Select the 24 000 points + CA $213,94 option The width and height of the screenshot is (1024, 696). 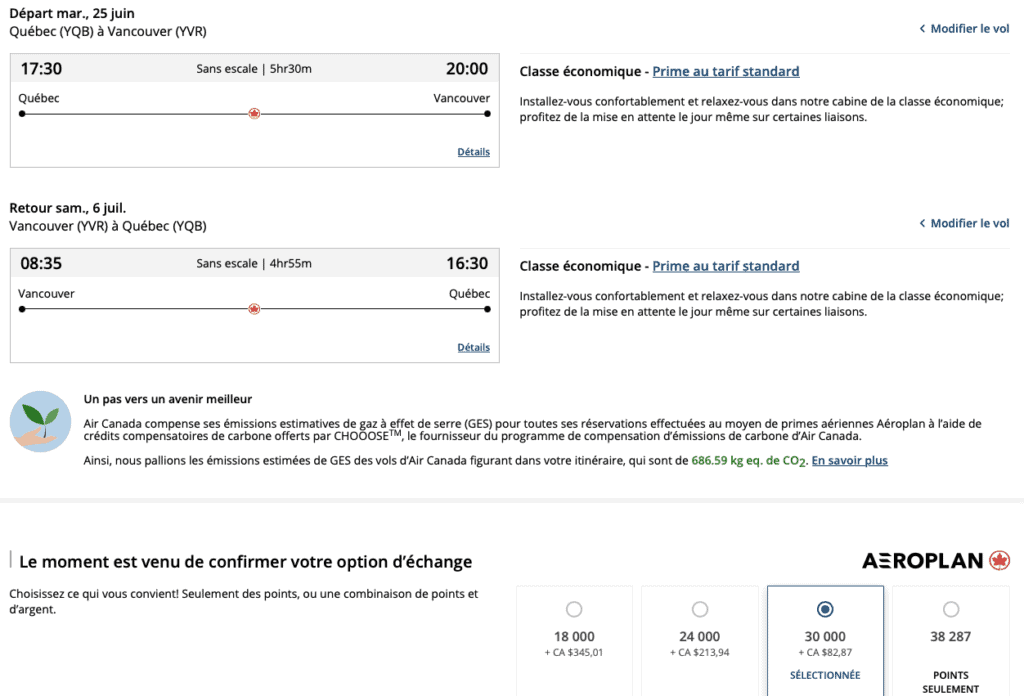pos(700,609)
